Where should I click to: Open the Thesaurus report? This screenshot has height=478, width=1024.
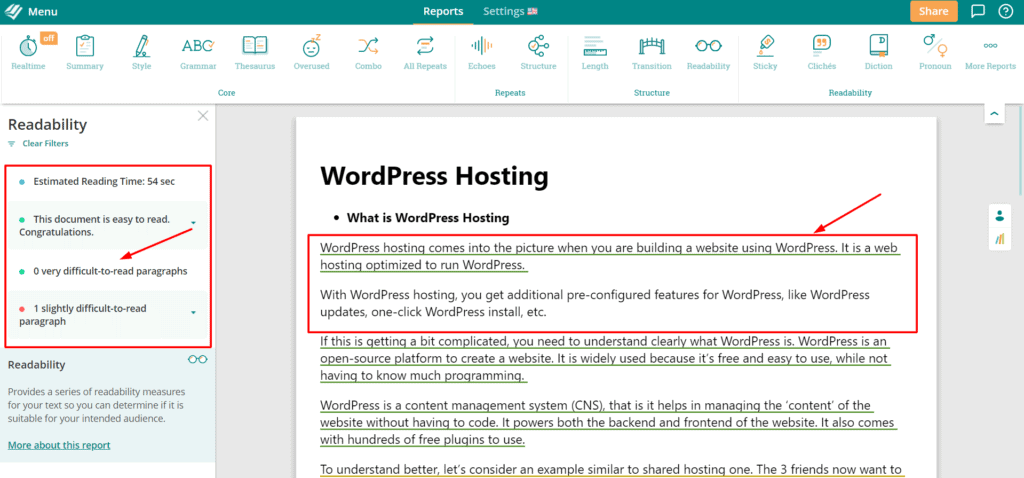pyautogui.click(x=255, y=51)
